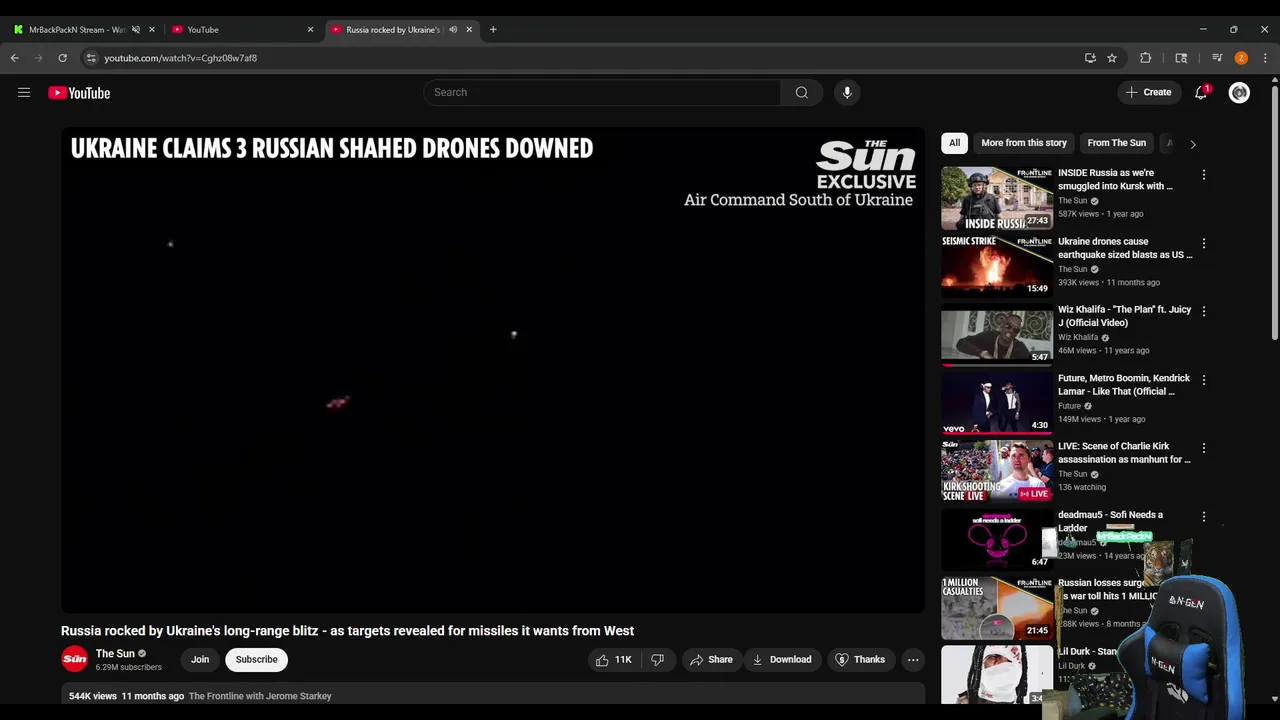
Task: Select More from this story chip
Action: [x=1024, y=143]
